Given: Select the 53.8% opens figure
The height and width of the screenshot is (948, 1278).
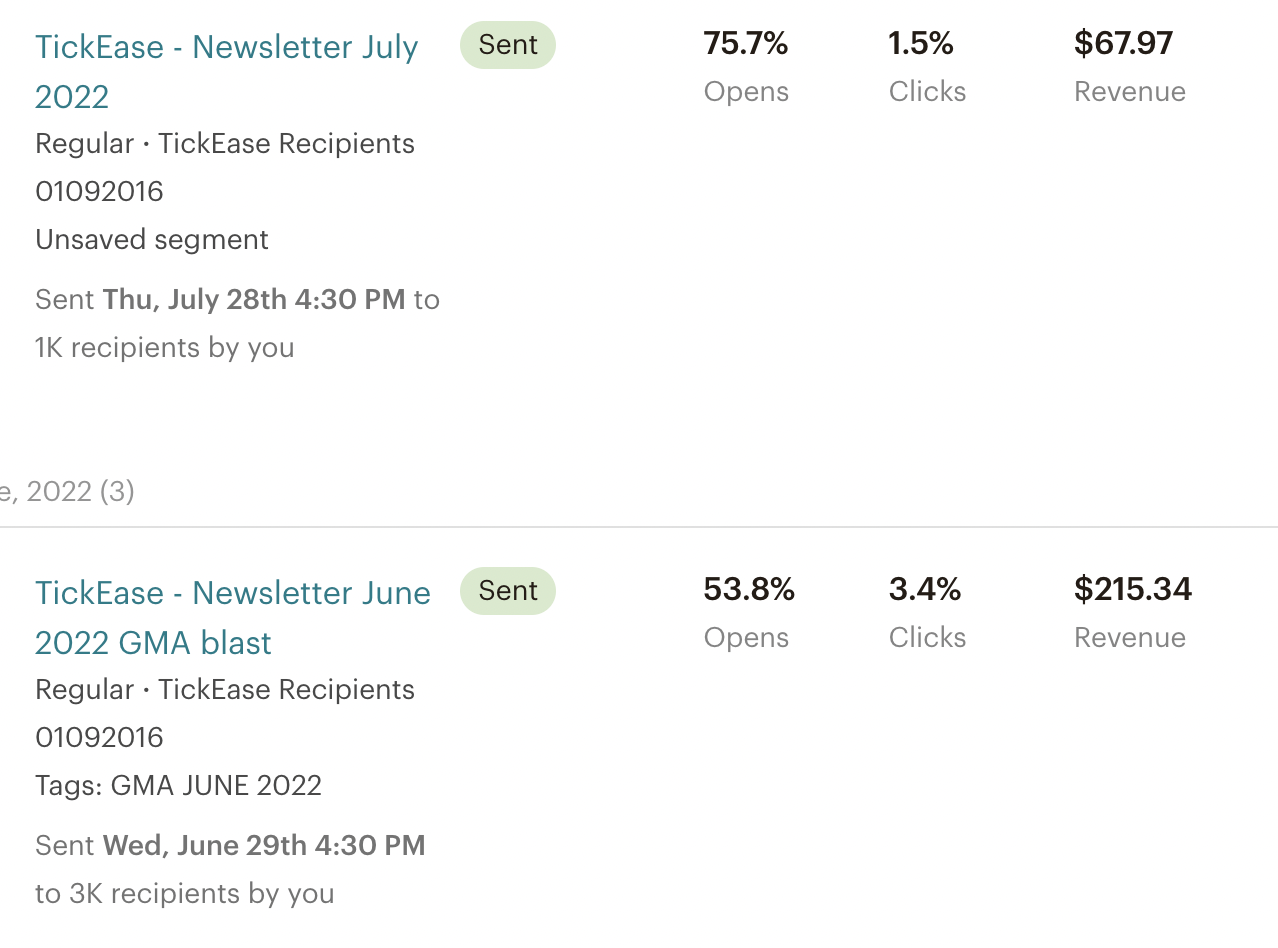Looking at the screenshot, I should [x=749, y=590].
